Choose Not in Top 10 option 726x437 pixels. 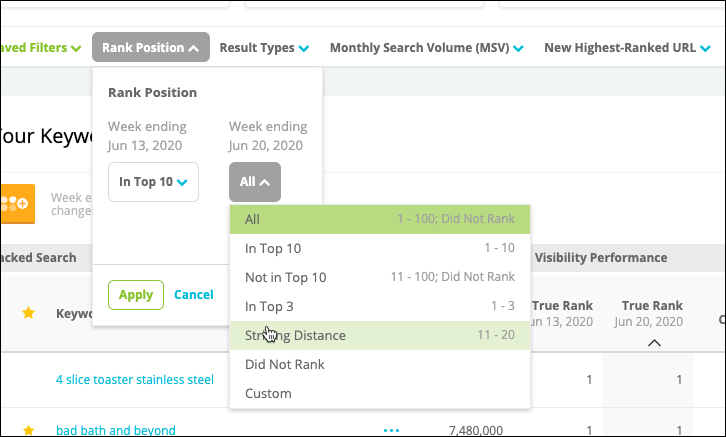click(380, 277)
